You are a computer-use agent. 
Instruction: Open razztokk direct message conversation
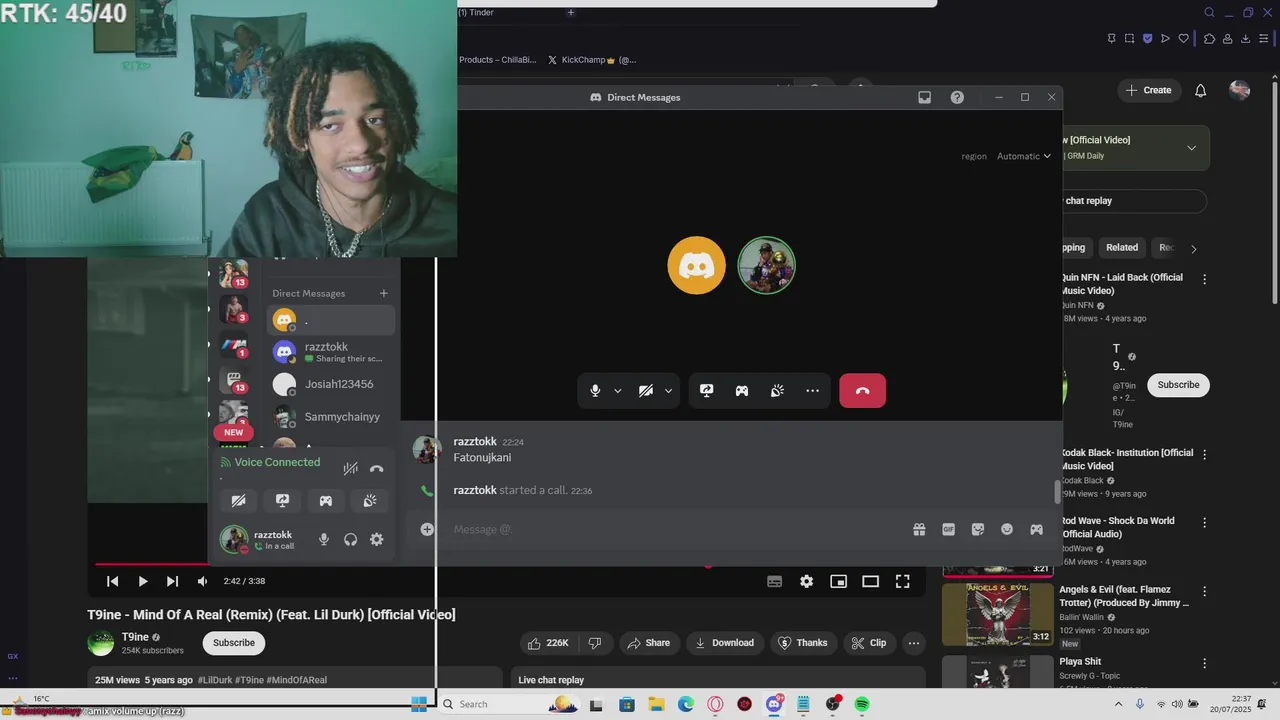tap(332, 352)
